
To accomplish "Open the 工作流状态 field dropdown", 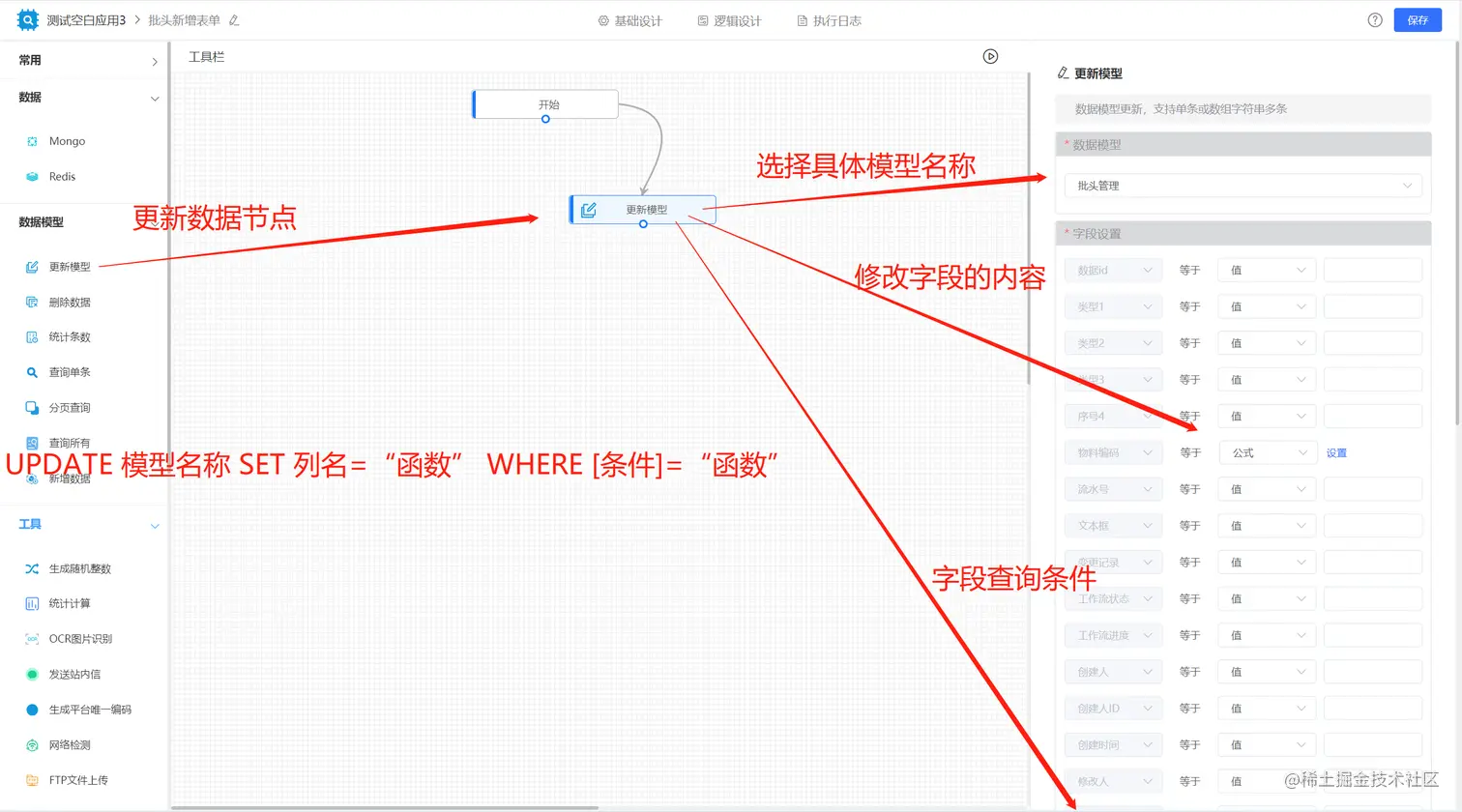I will point(1114,599).
